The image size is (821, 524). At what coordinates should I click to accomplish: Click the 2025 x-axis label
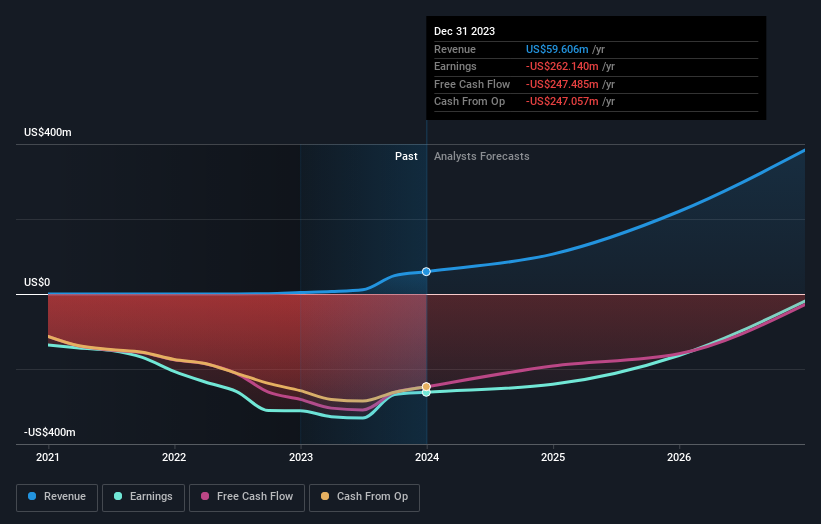click(x=553, y=458)
